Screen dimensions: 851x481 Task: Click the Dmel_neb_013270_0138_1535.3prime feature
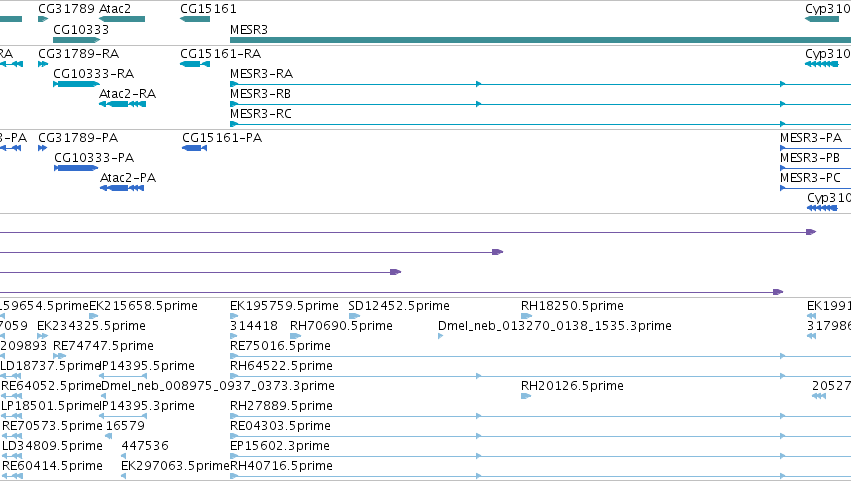pos(441,336)
